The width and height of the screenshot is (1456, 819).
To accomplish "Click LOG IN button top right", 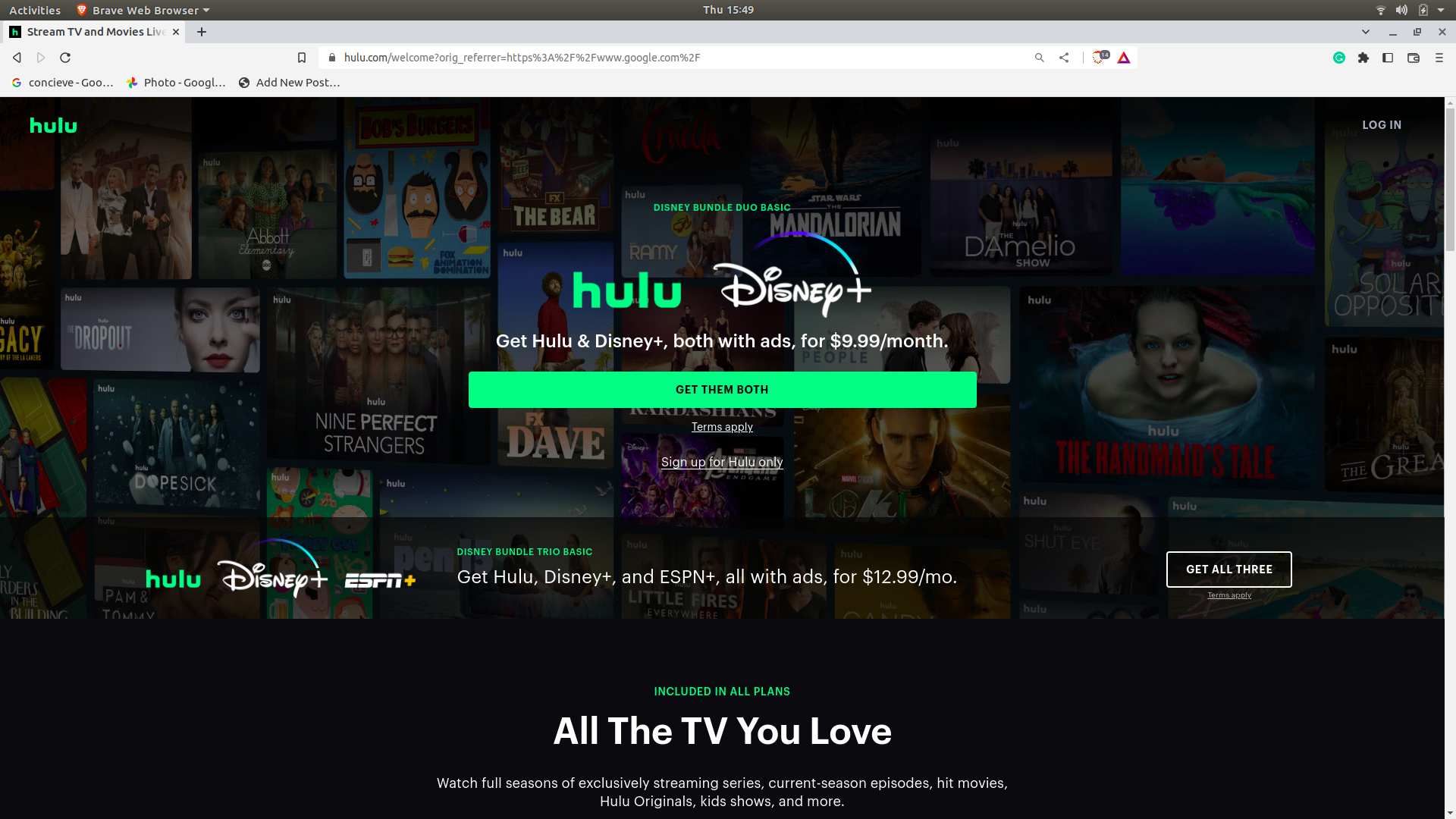I will [1382, 125].
